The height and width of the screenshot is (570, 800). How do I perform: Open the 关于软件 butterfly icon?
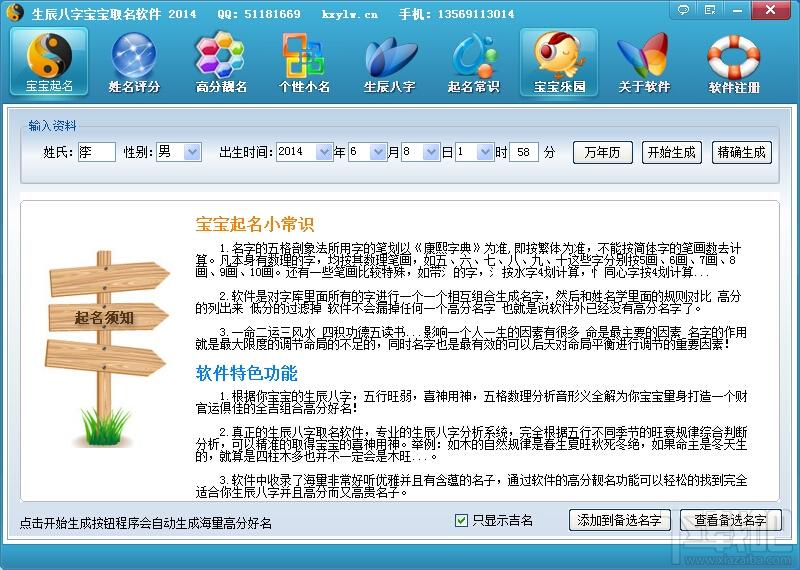tap(643, 62)
